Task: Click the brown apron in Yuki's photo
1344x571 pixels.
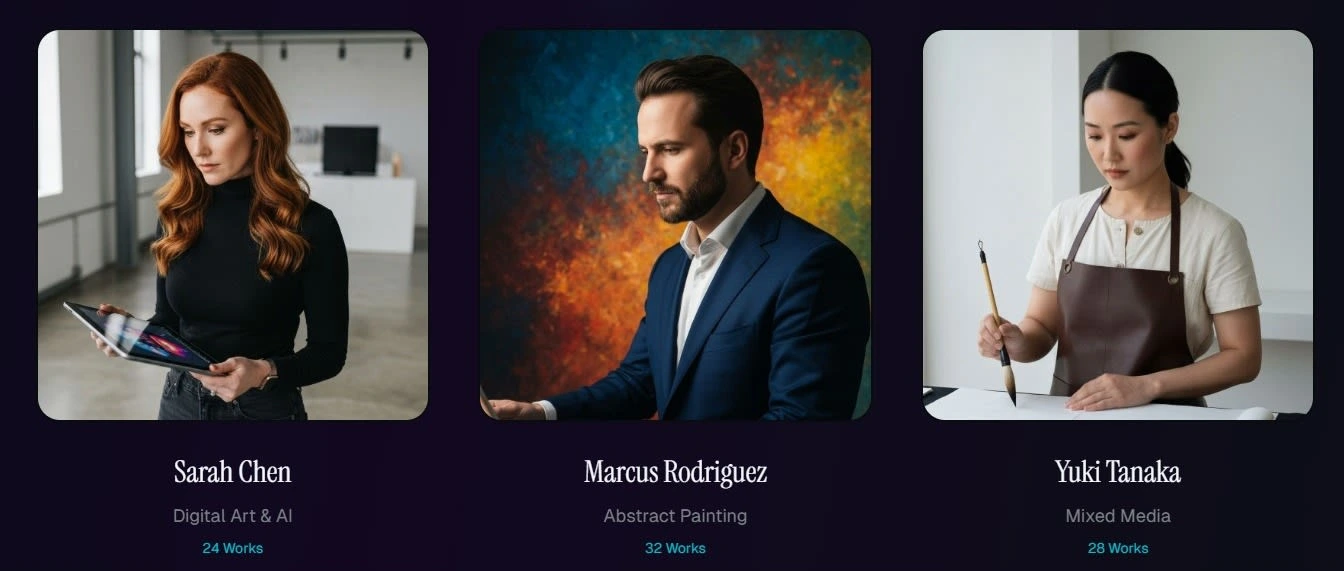Action: 1125,320
